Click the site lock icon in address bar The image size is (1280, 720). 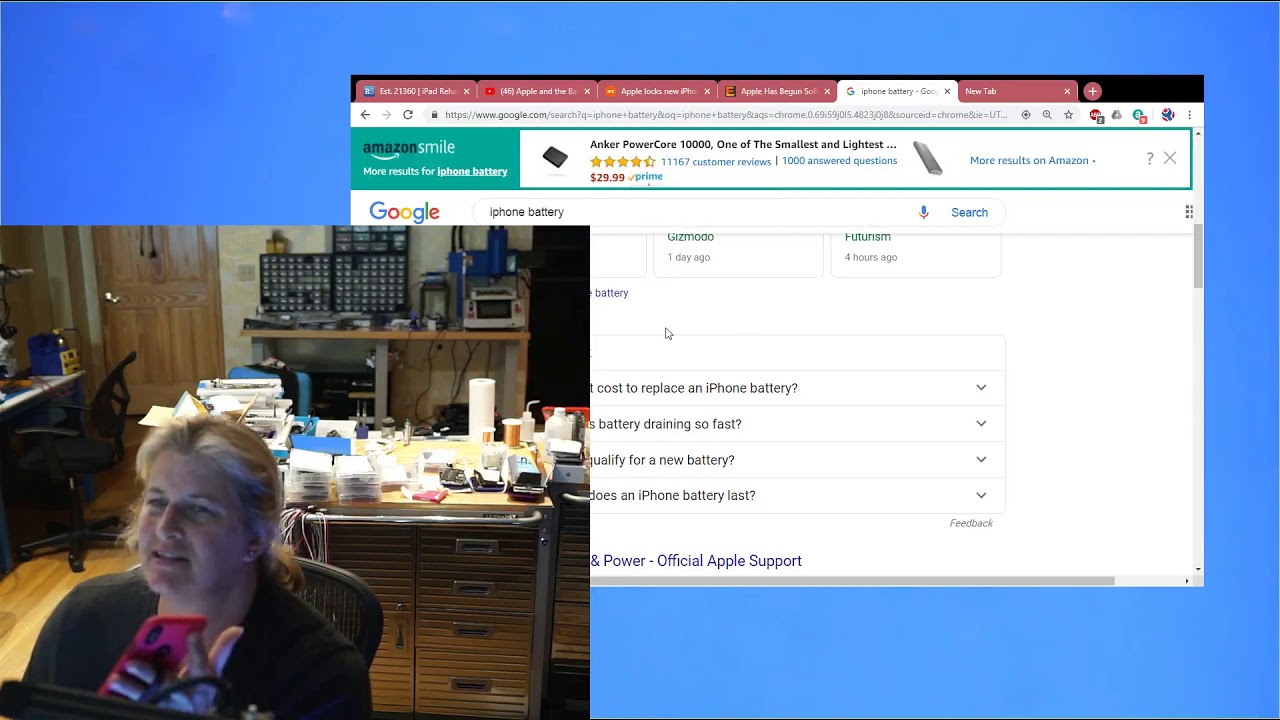click(434, 115)
